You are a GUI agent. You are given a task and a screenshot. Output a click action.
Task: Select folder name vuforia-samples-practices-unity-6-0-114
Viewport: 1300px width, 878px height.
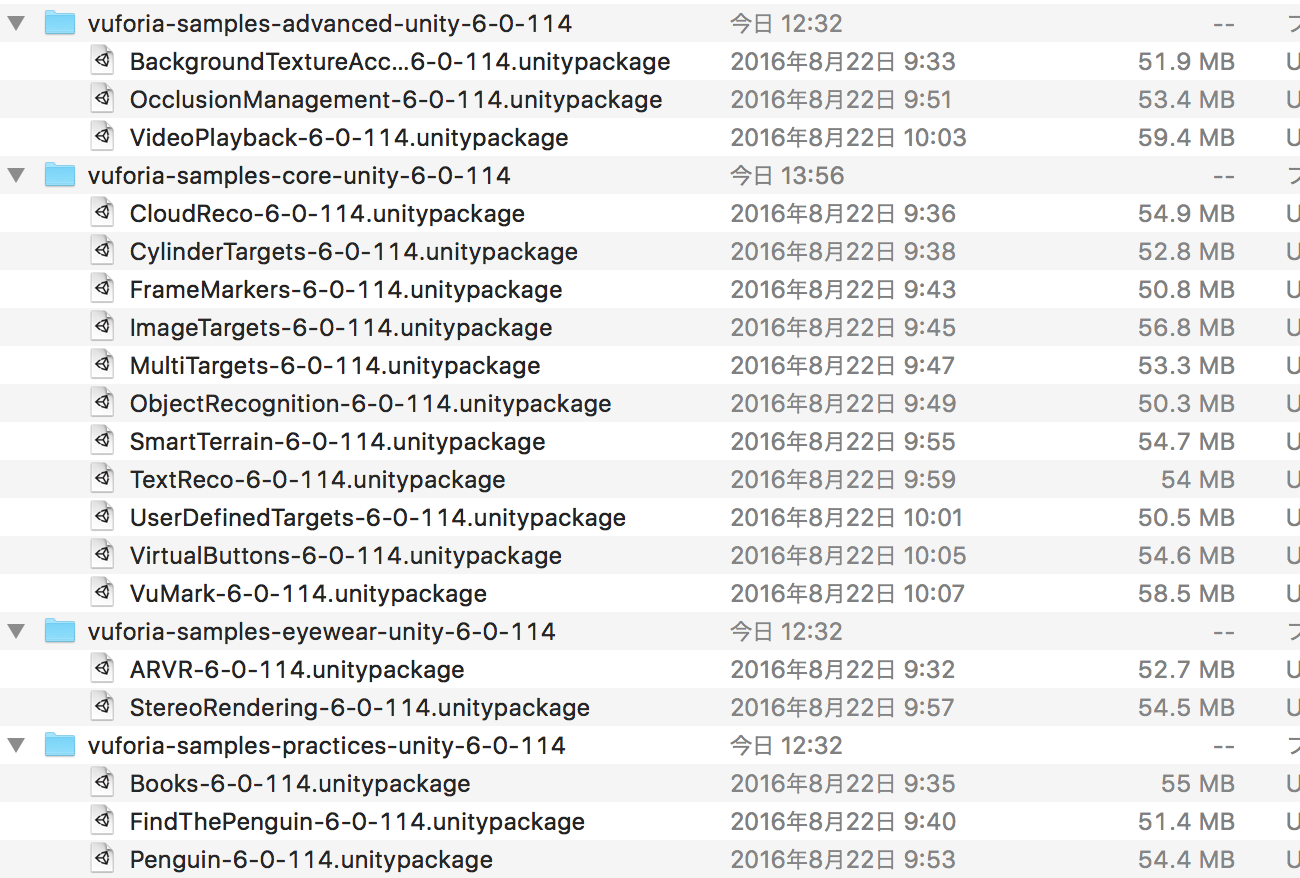pyautogui.click(x=327, y=746)
